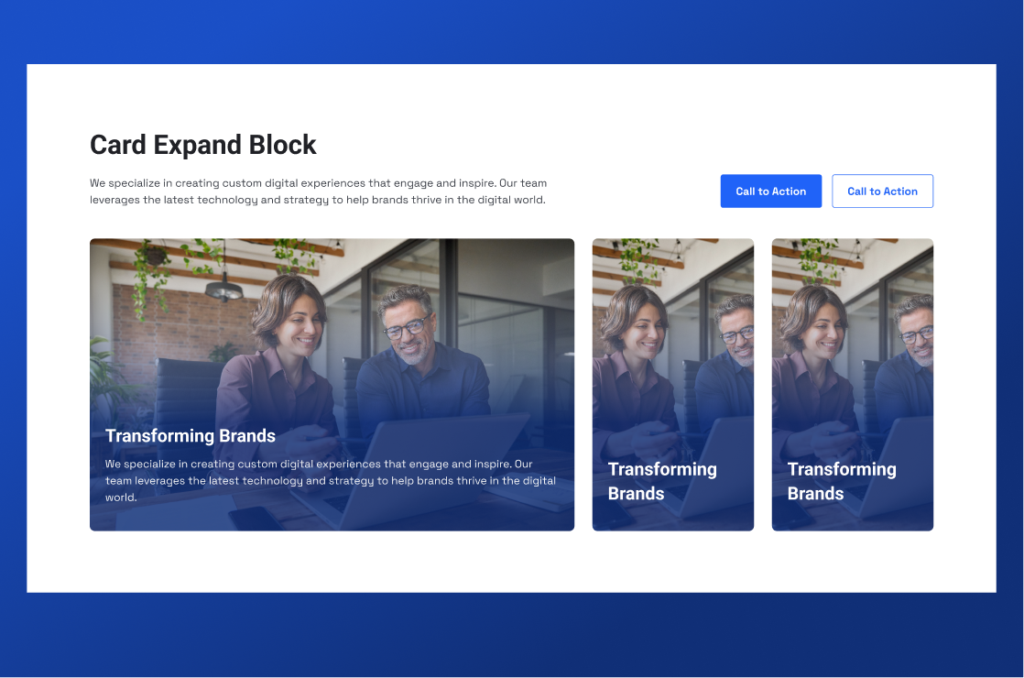Click the description text inside the expanded card
This screenshot has height=678, width=1024.
click(x=330, y=480)
